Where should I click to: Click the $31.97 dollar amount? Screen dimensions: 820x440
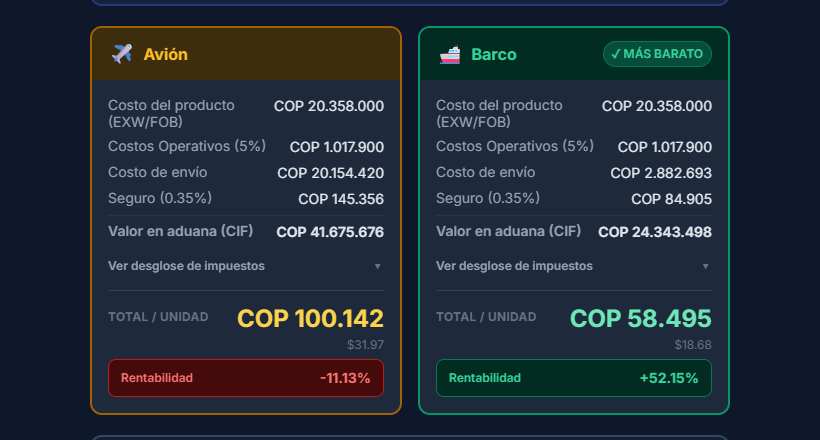point(366,345)
